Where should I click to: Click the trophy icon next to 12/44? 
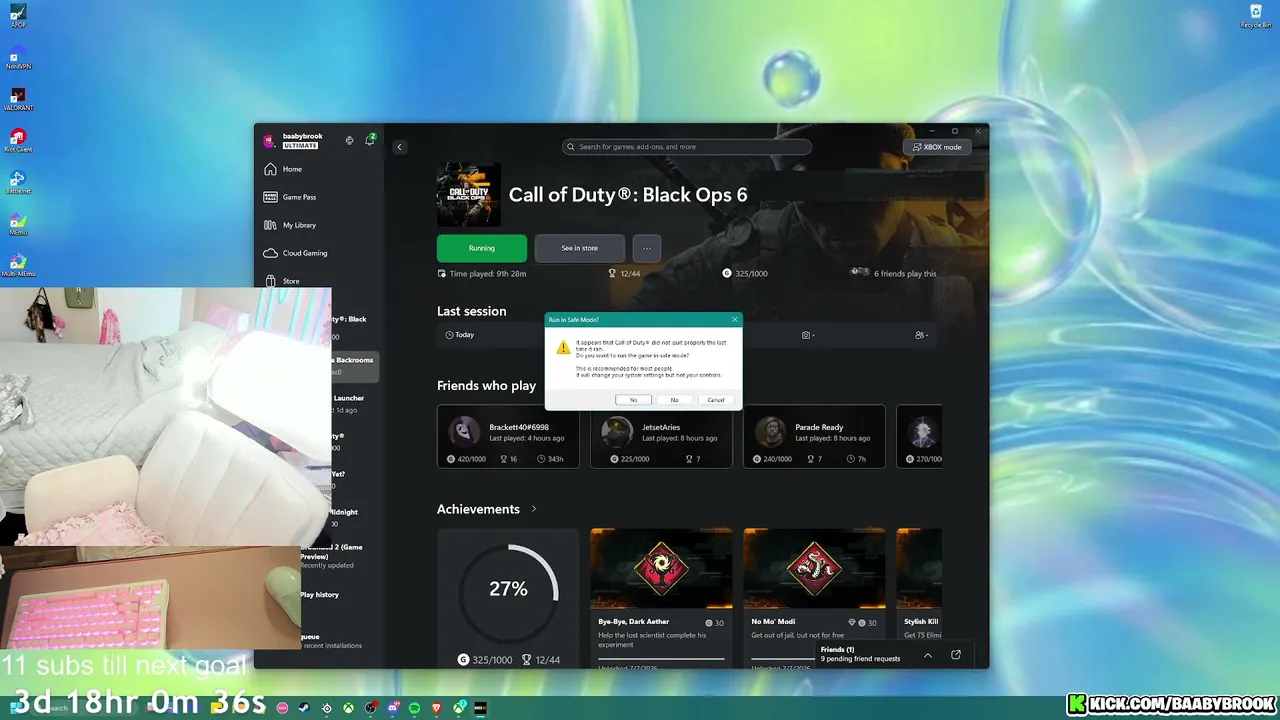[612, 273]
